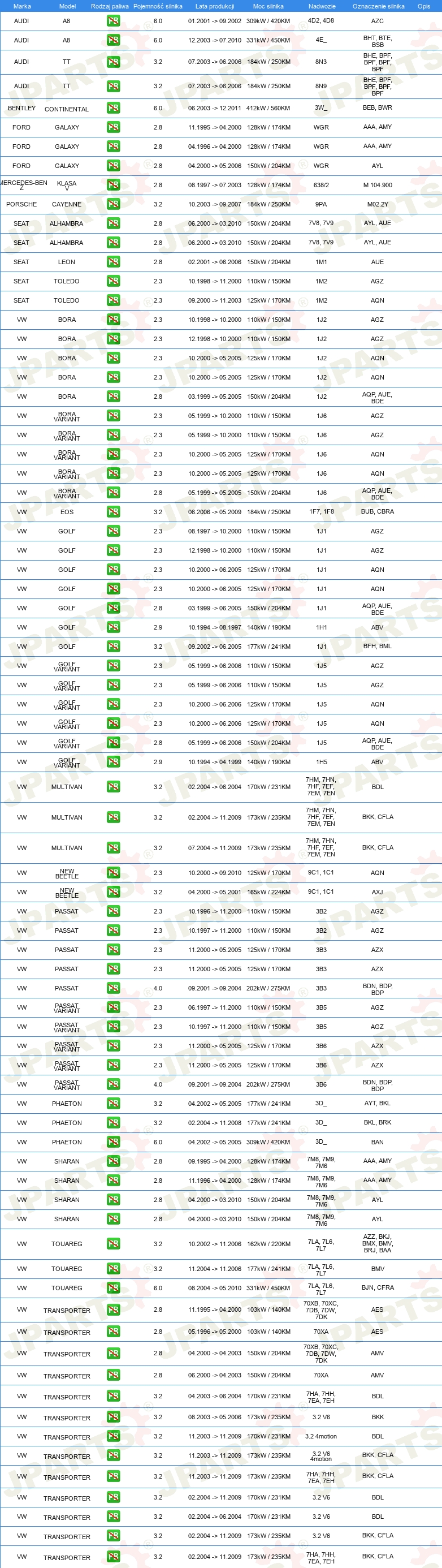The height and width of the screenshot is (1568, 442).
Task: Click petrol fuel icon for Audi A8 AZC
Action: coord(113,21)
